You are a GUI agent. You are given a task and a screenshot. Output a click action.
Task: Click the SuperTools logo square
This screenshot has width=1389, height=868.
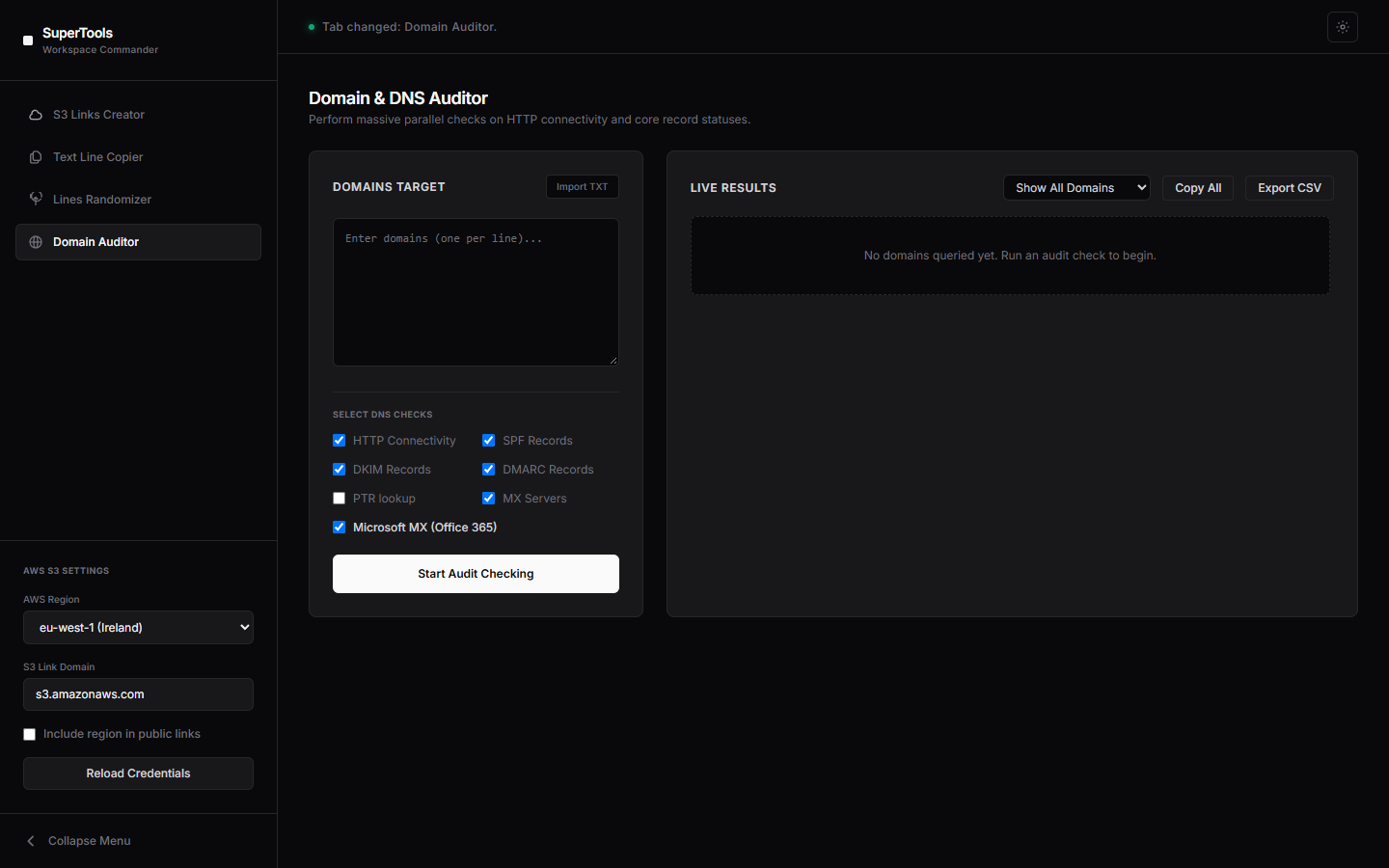coord(28,41)
